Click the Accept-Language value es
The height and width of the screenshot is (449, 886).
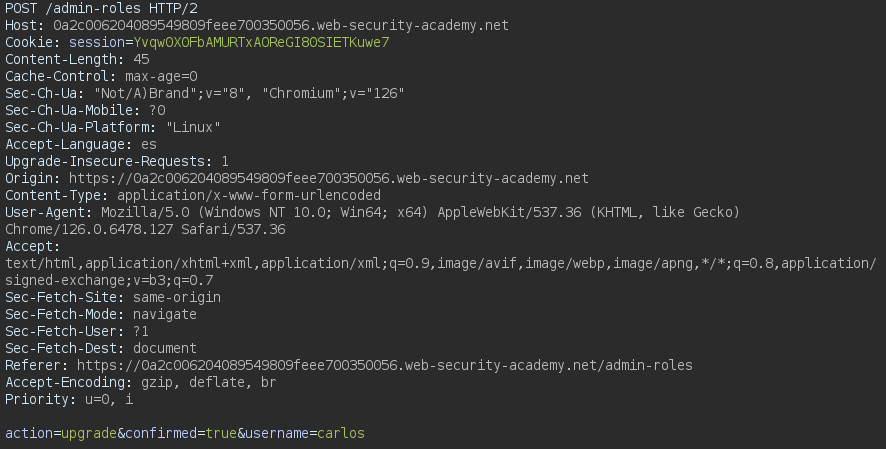(149, 145)
